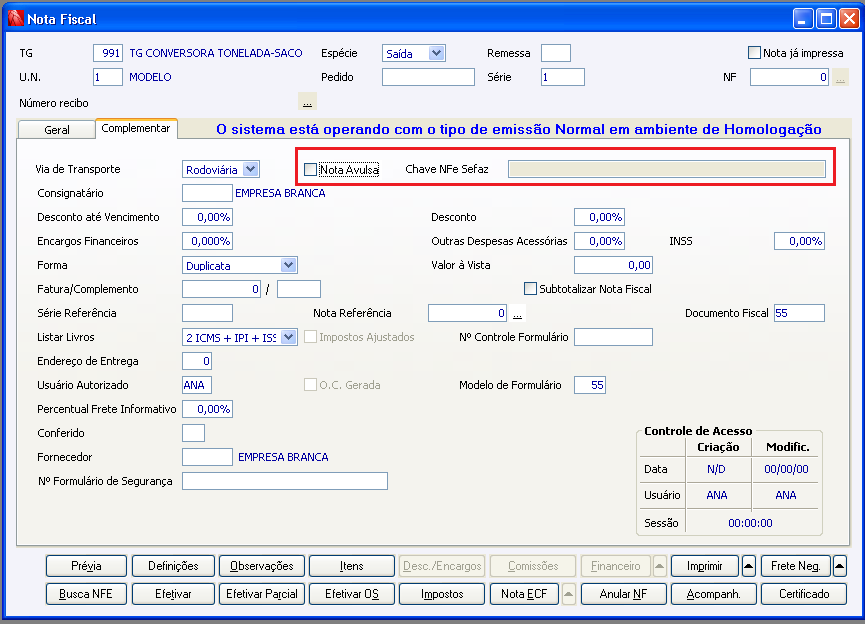The image size is (865, 624).
Task: Click the U.N. code field
Action: (108, 77)
